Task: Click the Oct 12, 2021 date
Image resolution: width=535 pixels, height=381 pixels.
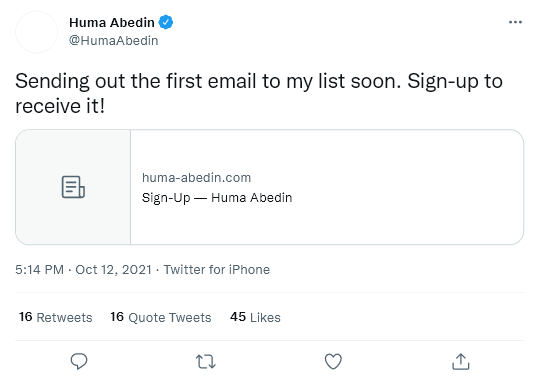Action: click(113, 270)
